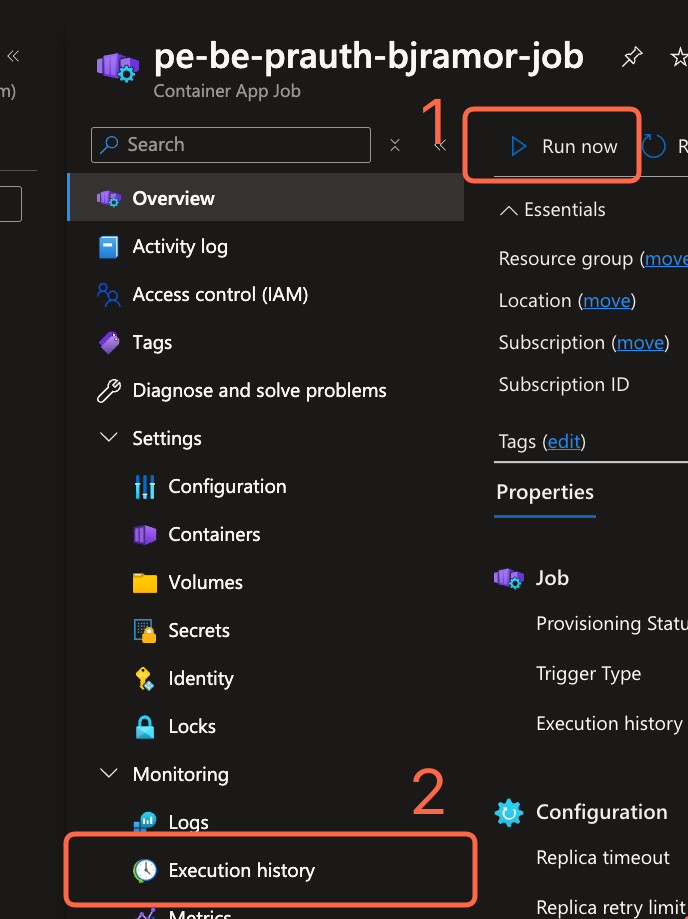Select the Properties tab
The height and width of the screenshot is (919, 688).
click(545, 492)
